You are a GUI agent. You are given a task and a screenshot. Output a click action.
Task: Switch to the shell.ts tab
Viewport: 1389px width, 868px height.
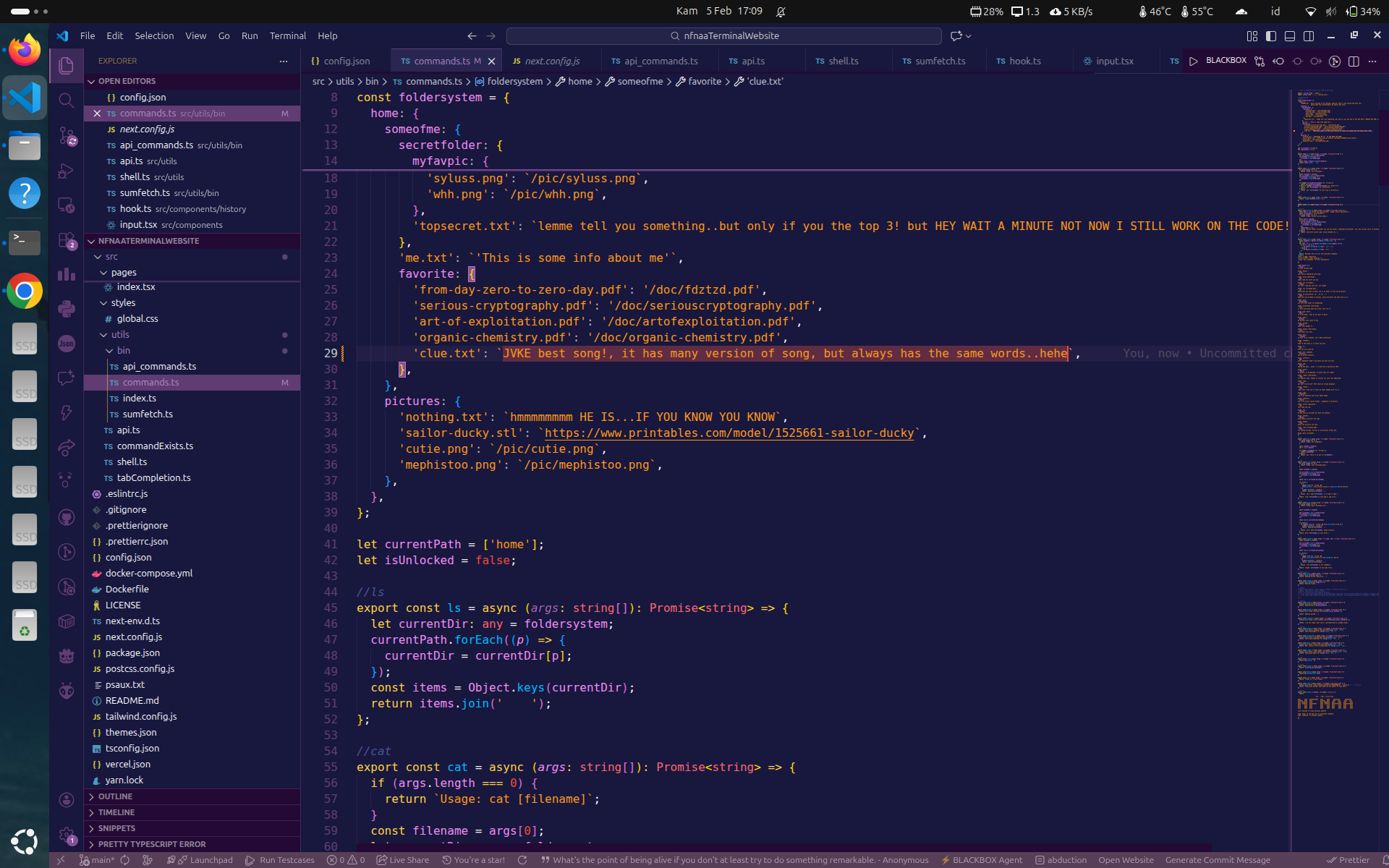pos(843,61)
